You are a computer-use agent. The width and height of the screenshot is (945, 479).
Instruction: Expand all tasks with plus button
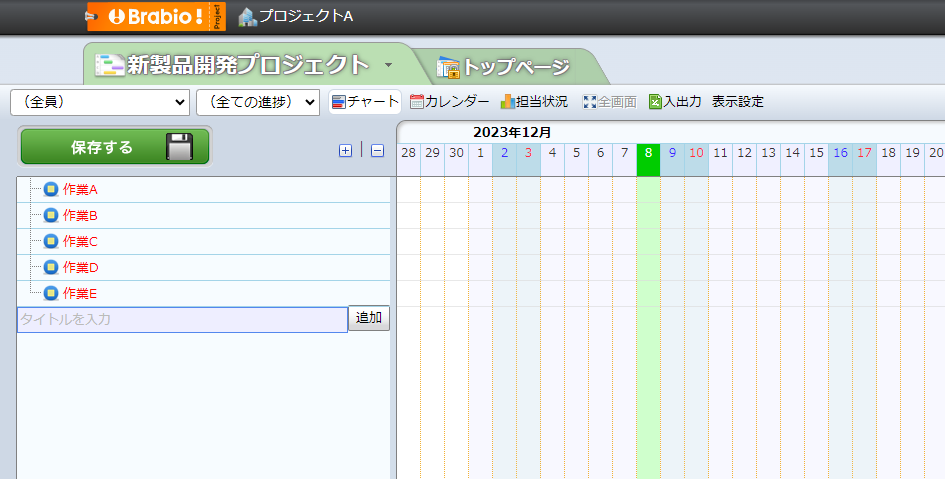(x=346, y=151)
